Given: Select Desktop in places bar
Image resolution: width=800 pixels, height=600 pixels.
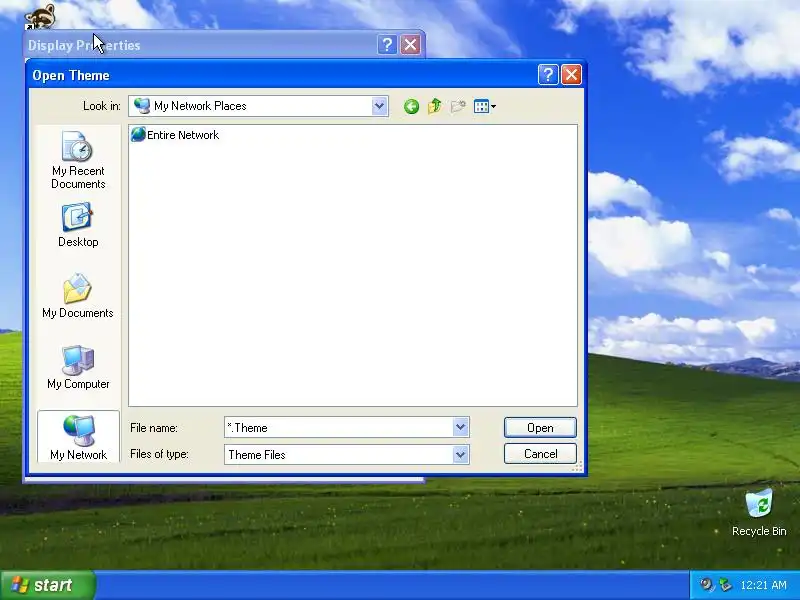Looking at the screenshot, I should (78, 226).
